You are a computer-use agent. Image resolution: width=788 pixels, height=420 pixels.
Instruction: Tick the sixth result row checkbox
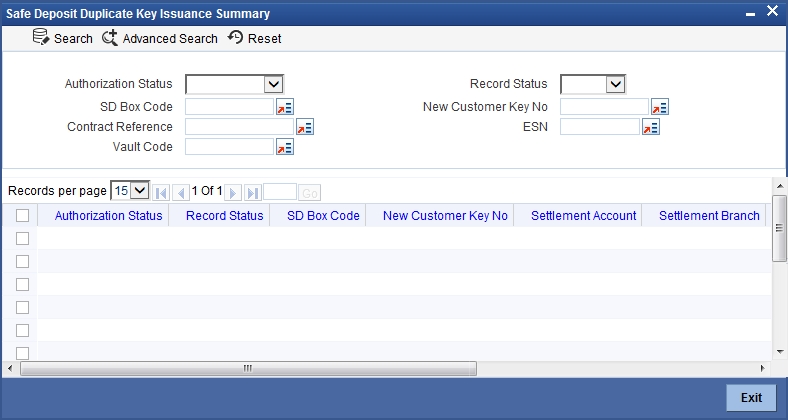click(x=22, y=353)
